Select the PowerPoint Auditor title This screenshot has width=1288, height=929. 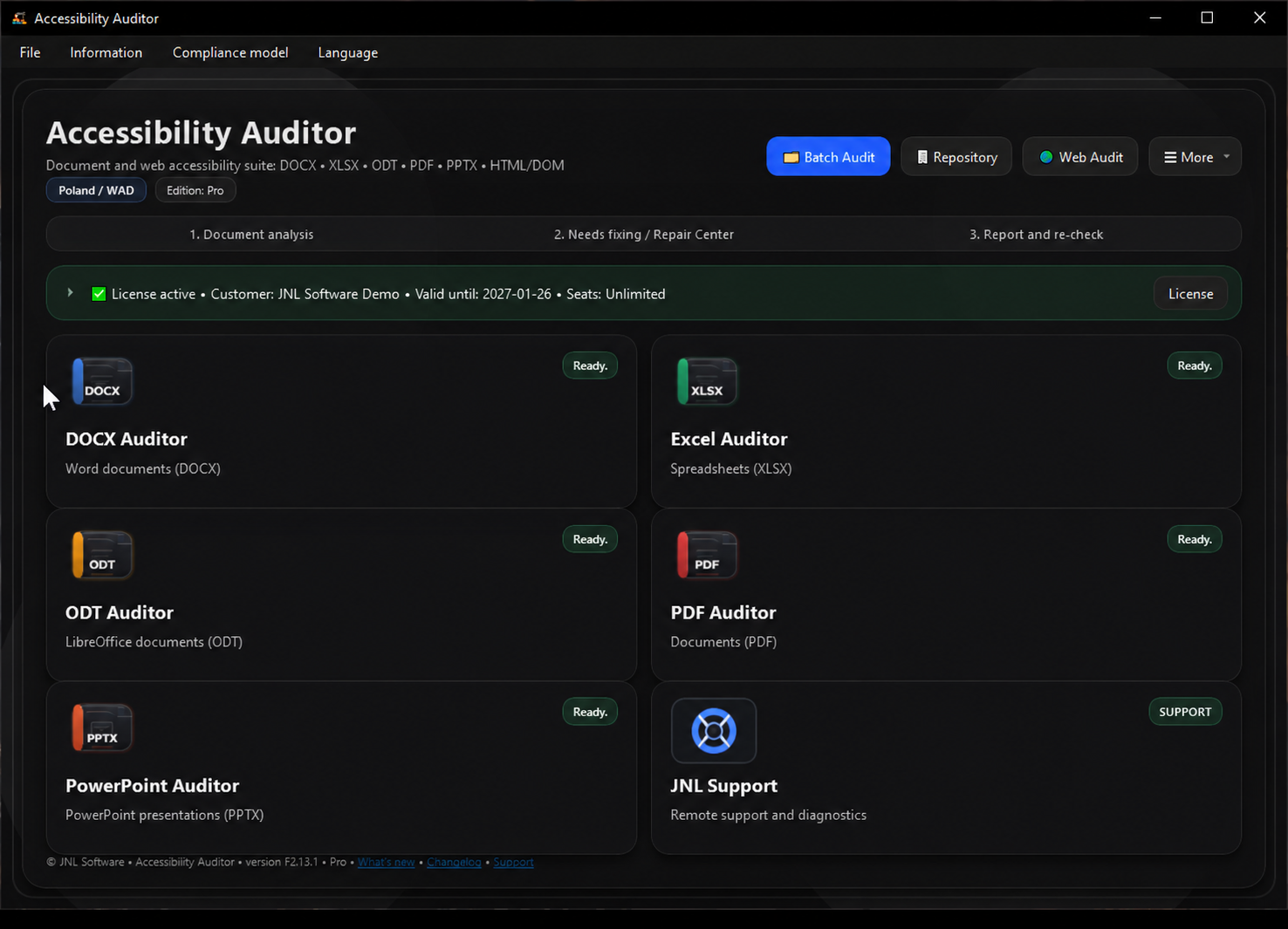pos(152,785)
